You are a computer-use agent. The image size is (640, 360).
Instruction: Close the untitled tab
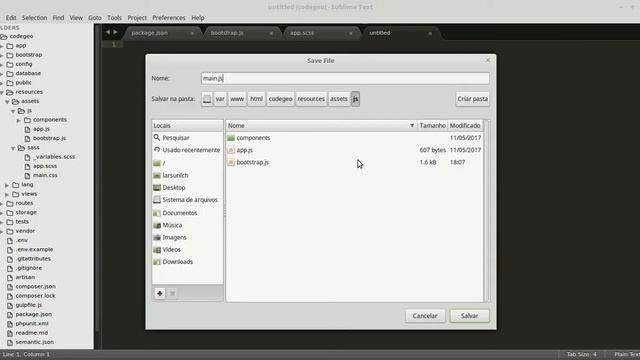(x=430, y=33)
